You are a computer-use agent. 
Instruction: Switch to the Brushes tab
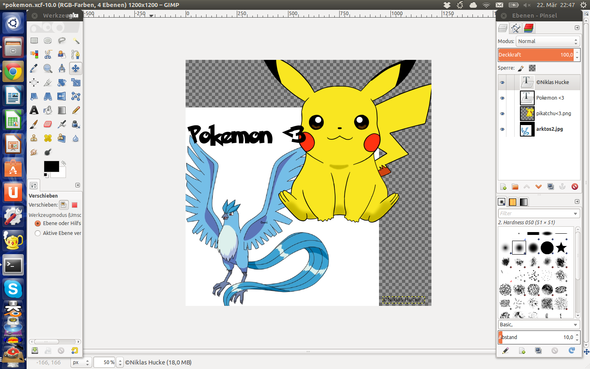pyautogui.click(x=502, y=202)
